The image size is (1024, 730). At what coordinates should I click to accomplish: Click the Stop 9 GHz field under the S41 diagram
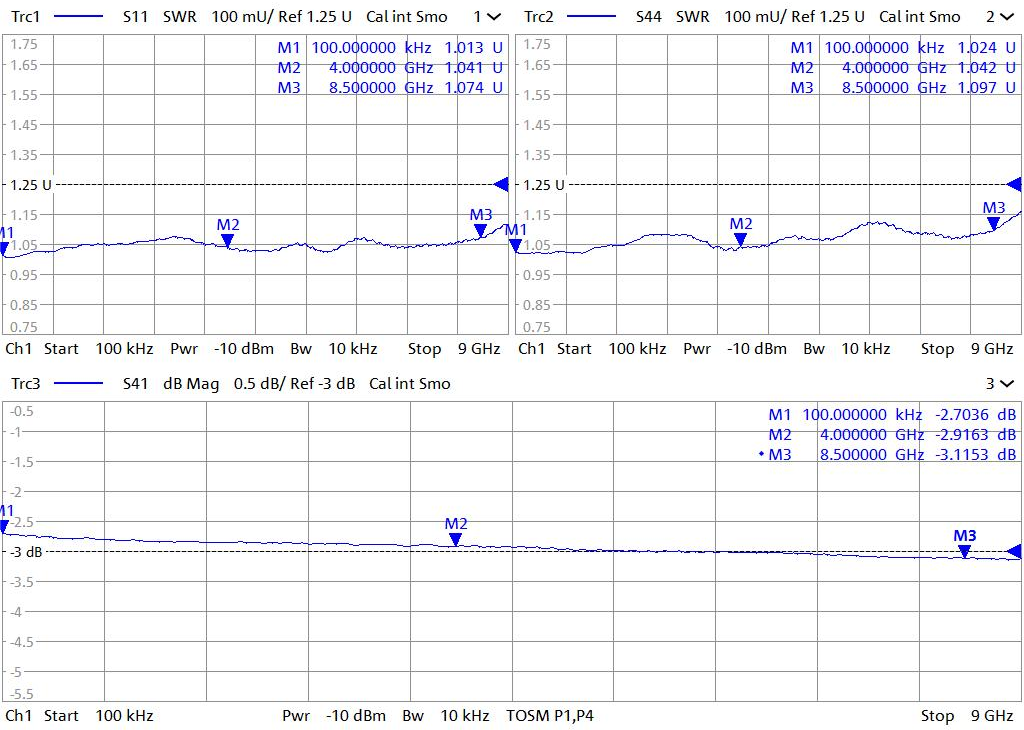[967, 715]
